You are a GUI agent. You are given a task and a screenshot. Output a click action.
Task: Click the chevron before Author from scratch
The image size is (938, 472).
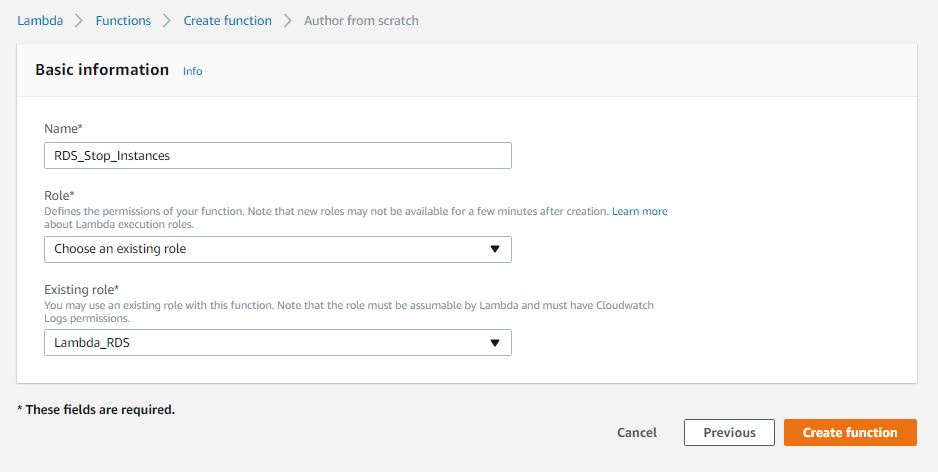[288, 20]
